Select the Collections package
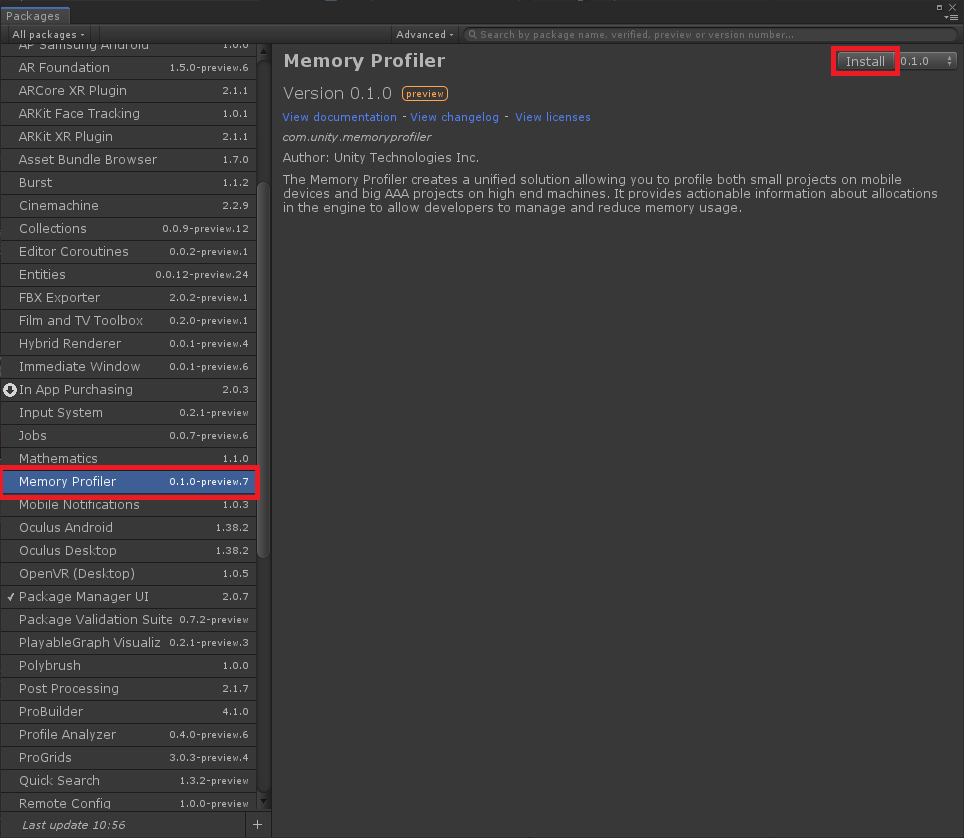This screenshot has width=964, height=838. 128,229
